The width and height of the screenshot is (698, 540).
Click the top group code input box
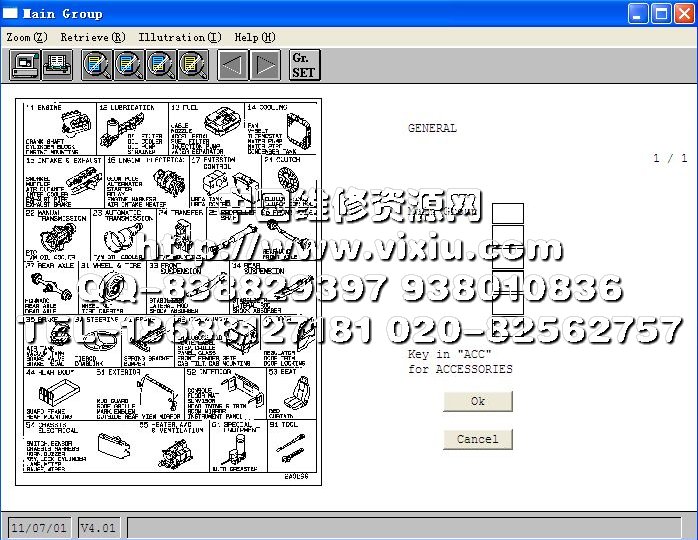[507, 213]
